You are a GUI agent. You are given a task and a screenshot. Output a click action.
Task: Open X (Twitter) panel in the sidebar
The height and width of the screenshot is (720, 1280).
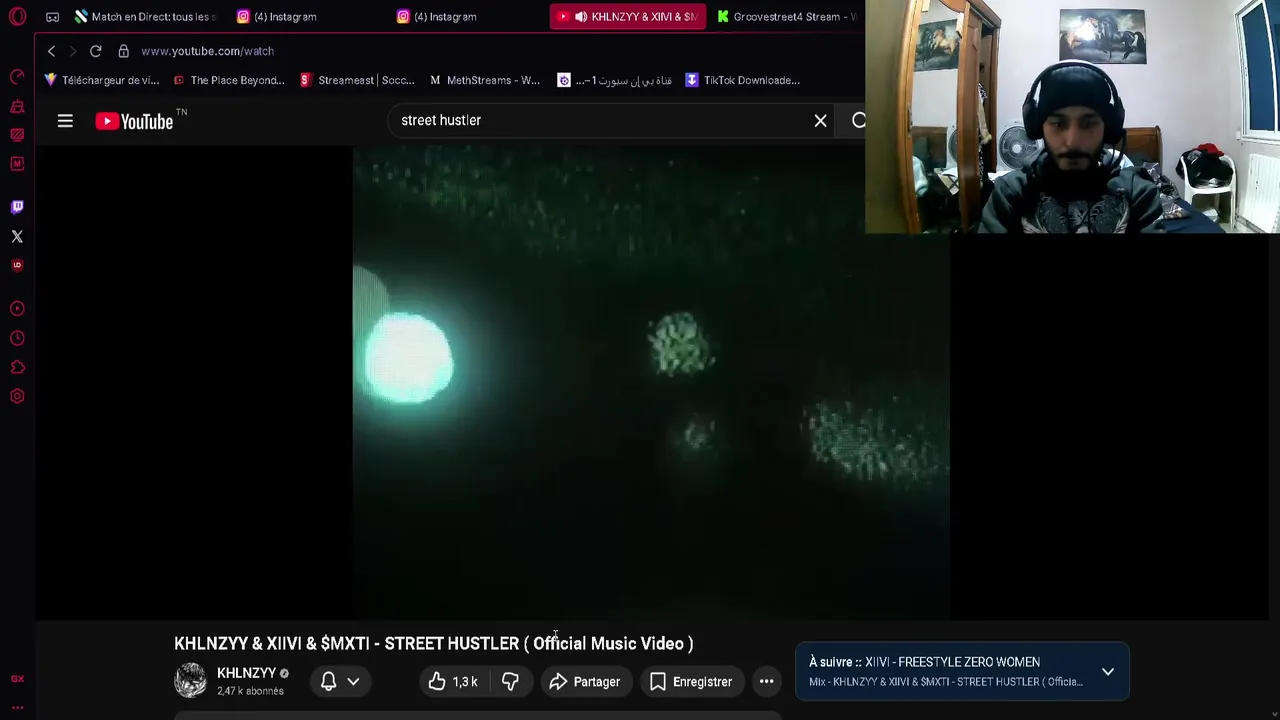point(17,236)
